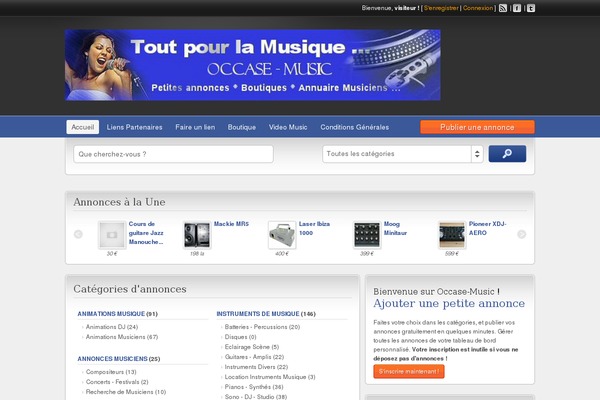Click the Mackie MR5 ad title
The height and width of the screenshot is (400, 600).
coord(231,224)
